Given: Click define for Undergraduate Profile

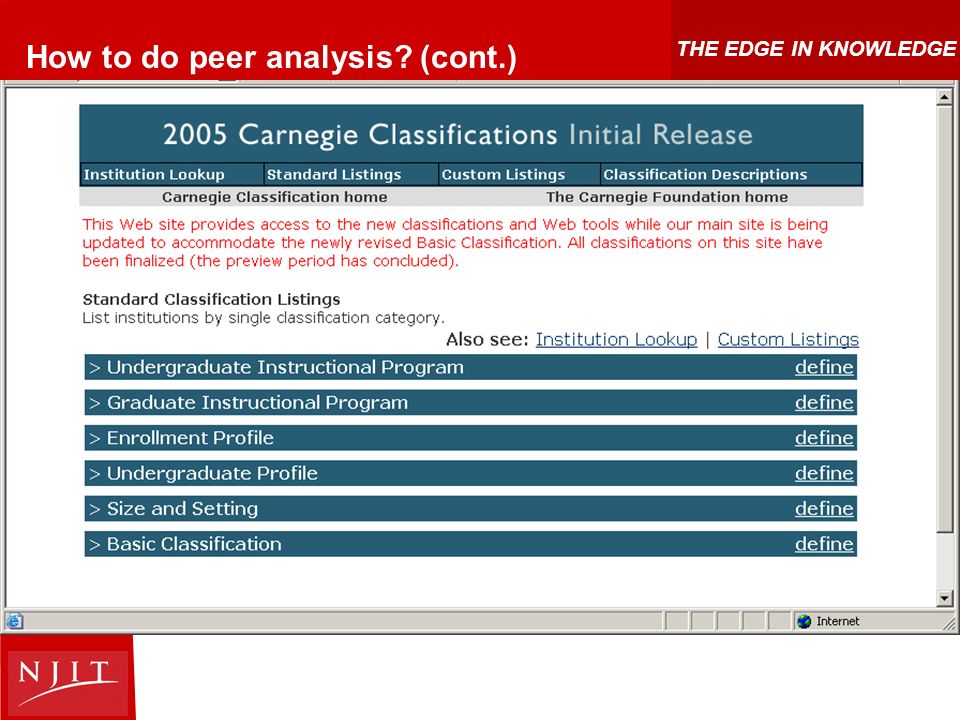Looking at the screenshot, I should 824,473.
